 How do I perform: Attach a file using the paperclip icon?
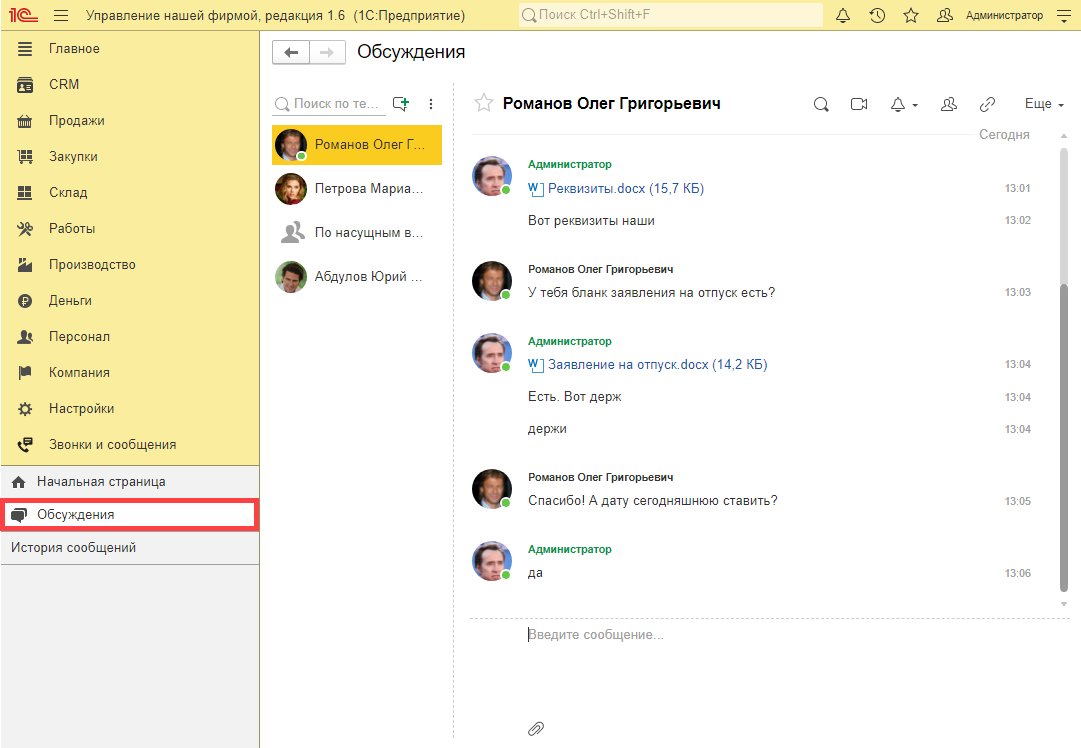(x=536, y=728)
